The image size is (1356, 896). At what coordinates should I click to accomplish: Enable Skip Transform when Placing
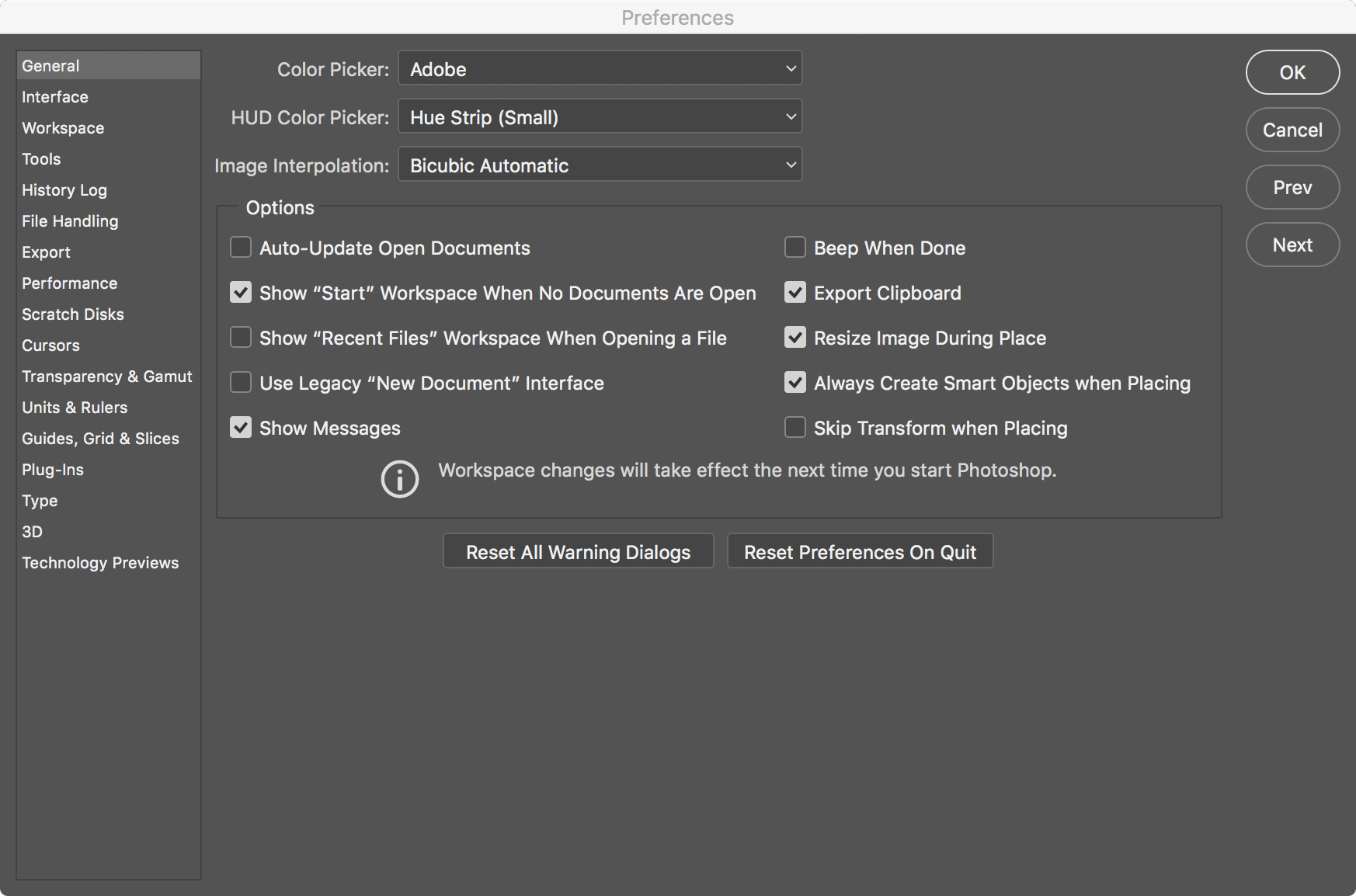[794, 427]
